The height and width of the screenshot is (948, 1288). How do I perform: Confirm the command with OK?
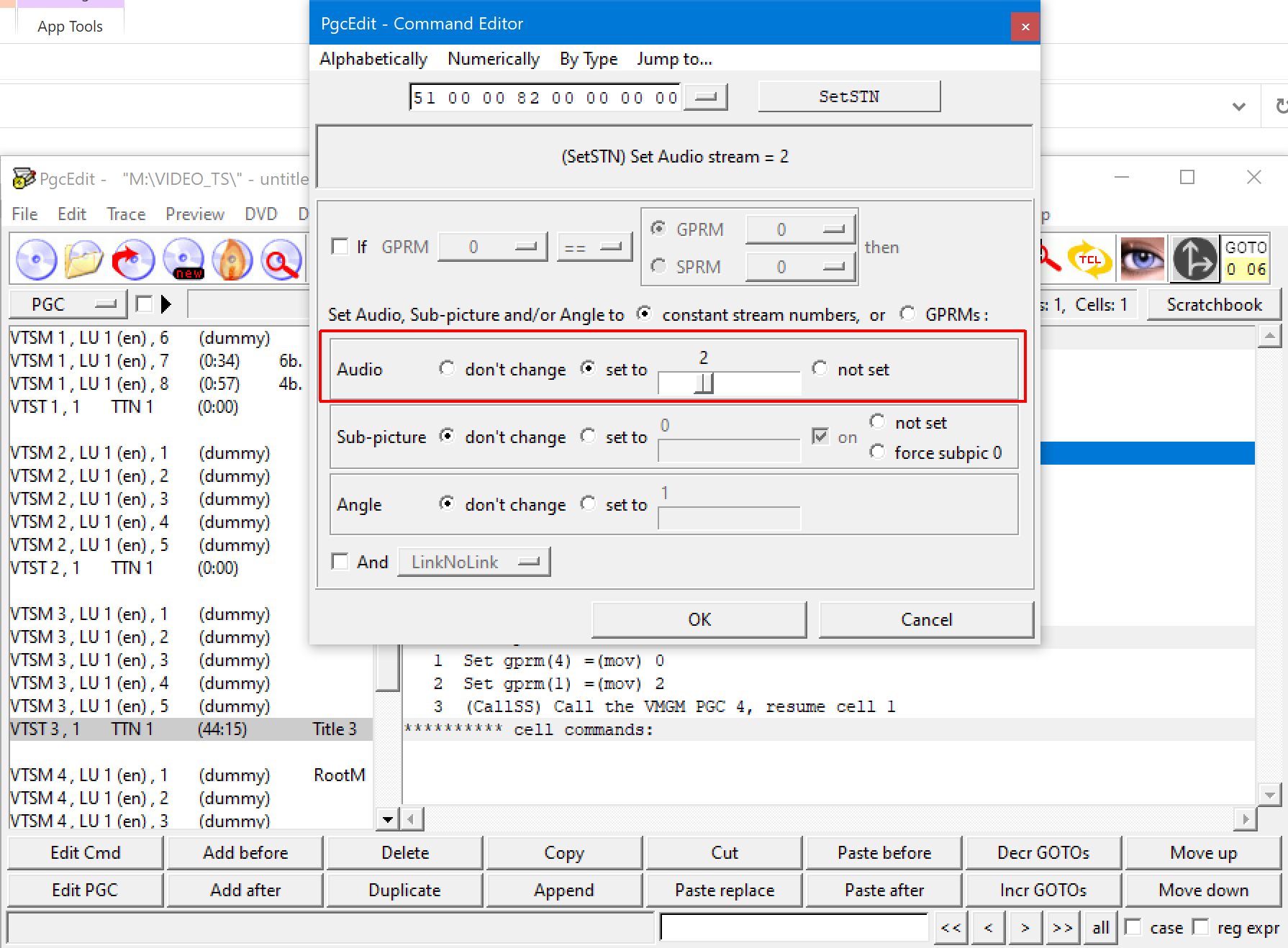coord(699,619)
